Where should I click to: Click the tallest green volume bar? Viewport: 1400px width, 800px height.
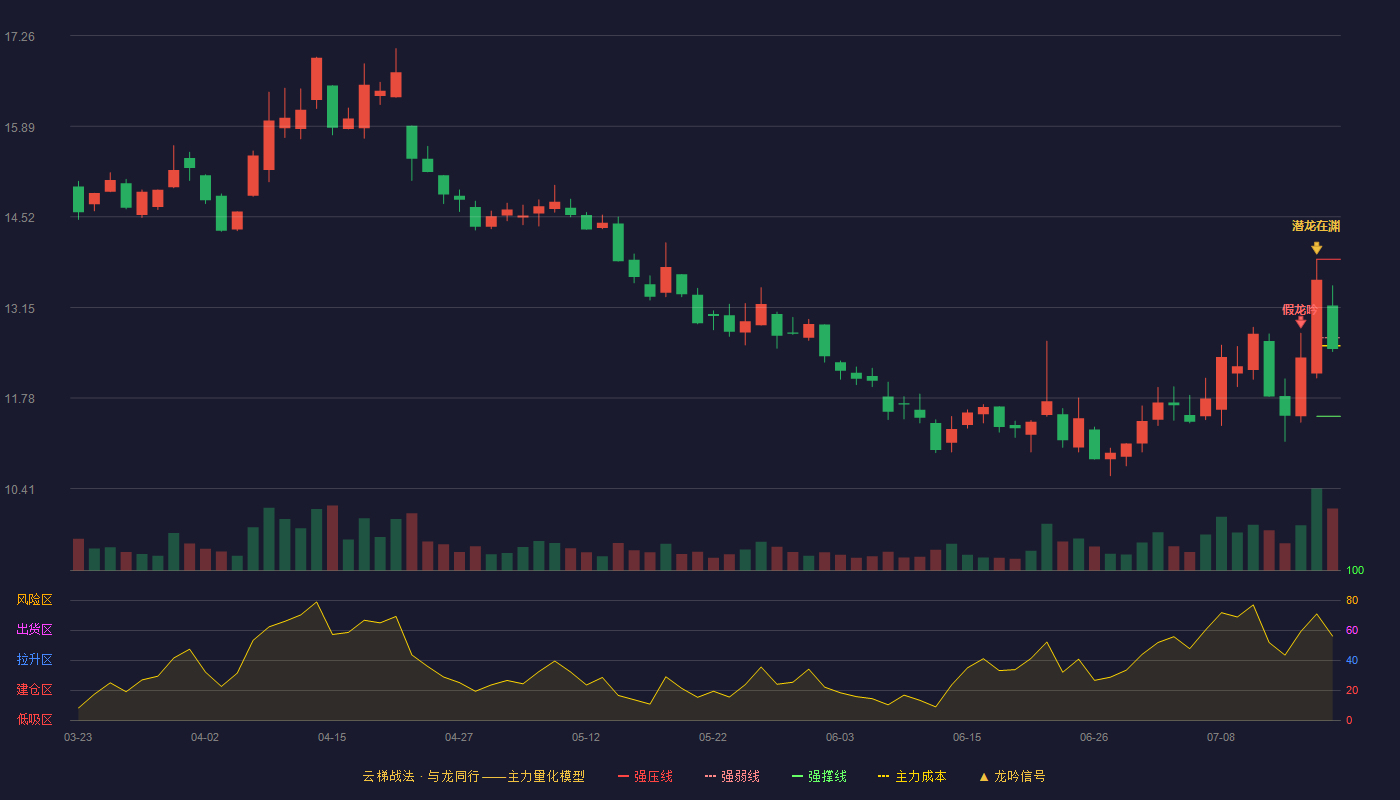[1317, 529]
